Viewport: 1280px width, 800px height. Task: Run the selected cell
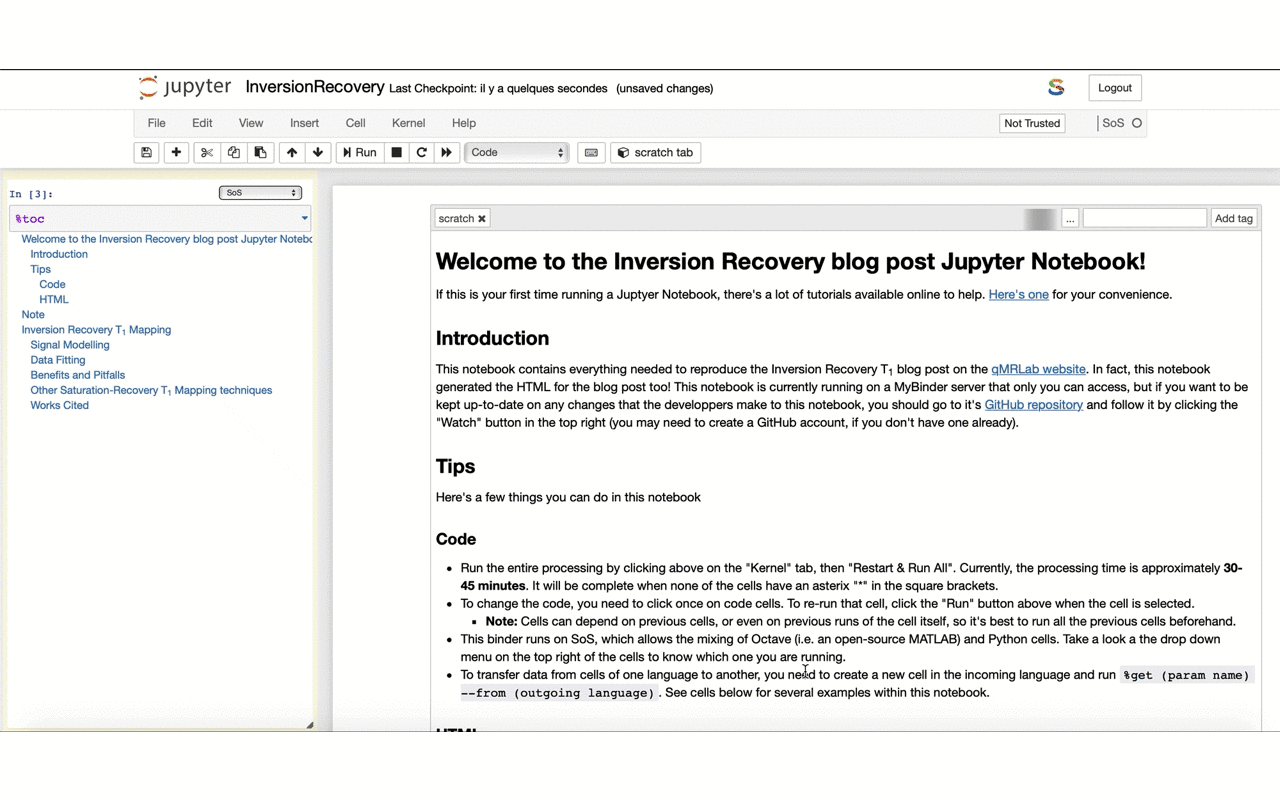360,153
